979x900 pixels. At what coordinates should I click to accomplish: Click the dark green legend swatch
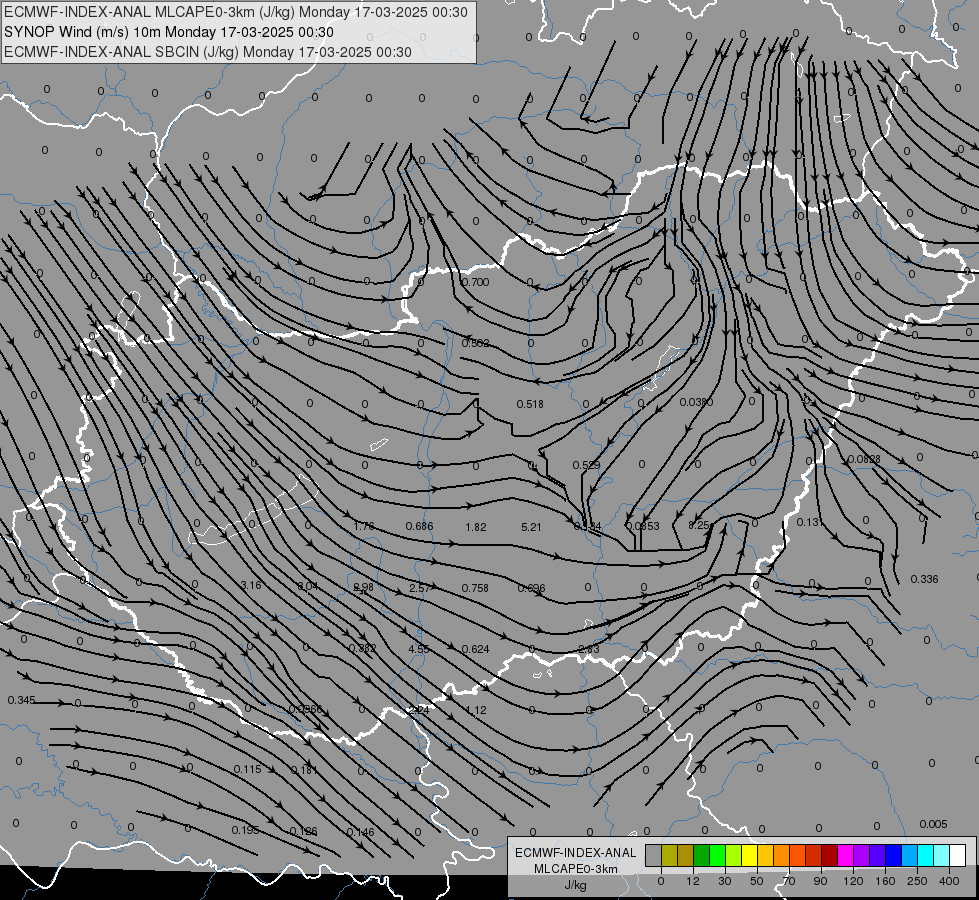702,855
